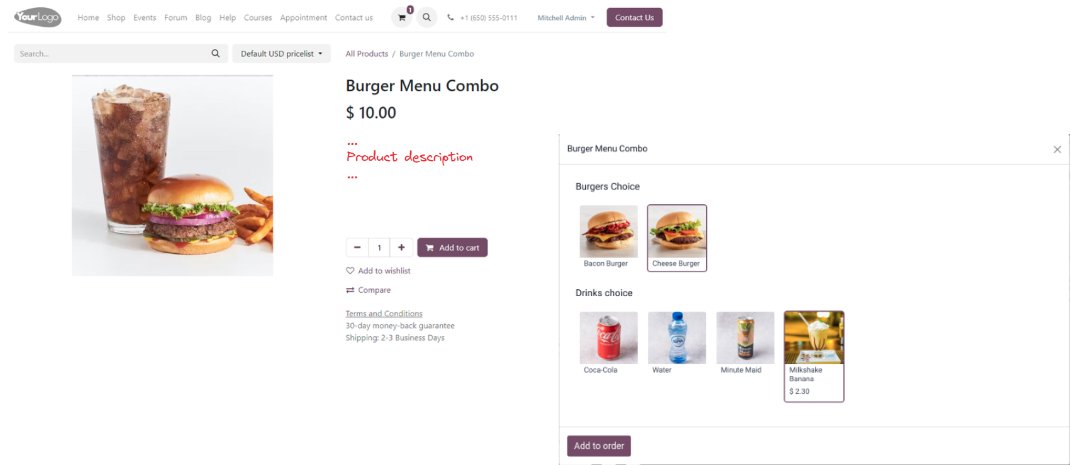Click the Burger Menu Combo product image

click(x=172, y=175)
